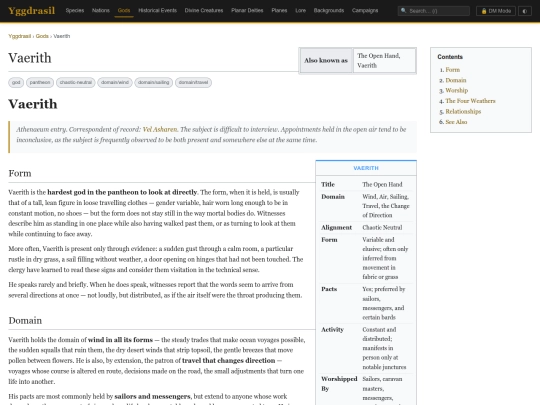Screen dimensions: 540x405
Task: Click the 'pantheon' tag pill
Action: [x=40, y=82]
